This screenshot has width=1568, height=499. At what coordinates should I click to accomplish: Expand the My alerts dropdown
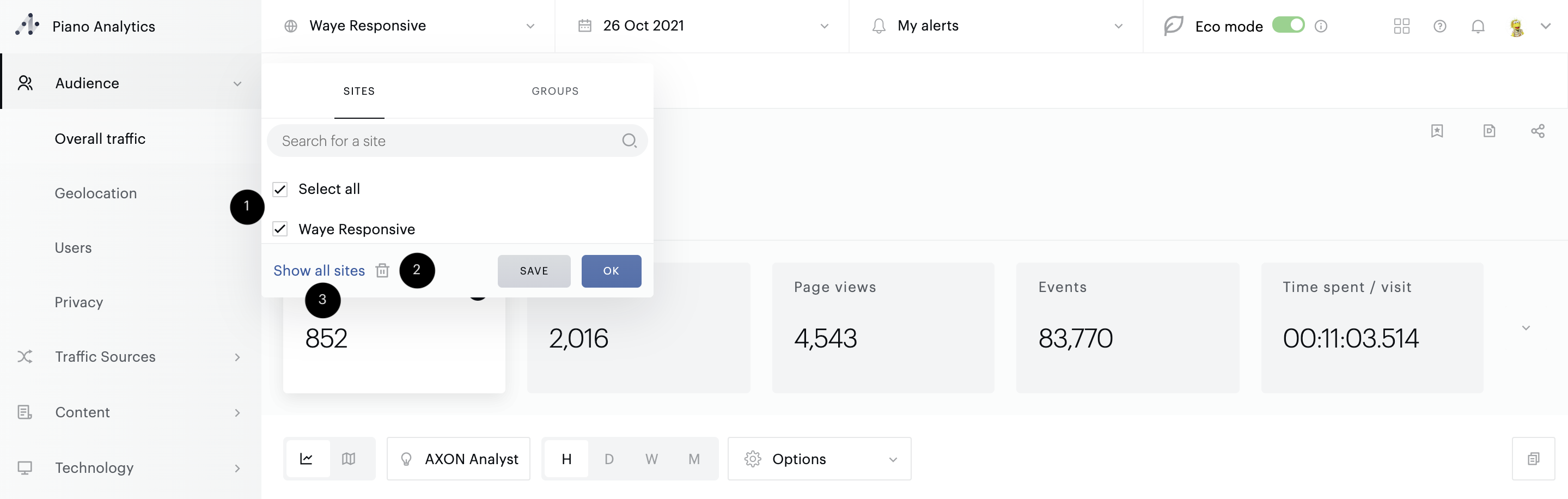(x=996, y=26)
